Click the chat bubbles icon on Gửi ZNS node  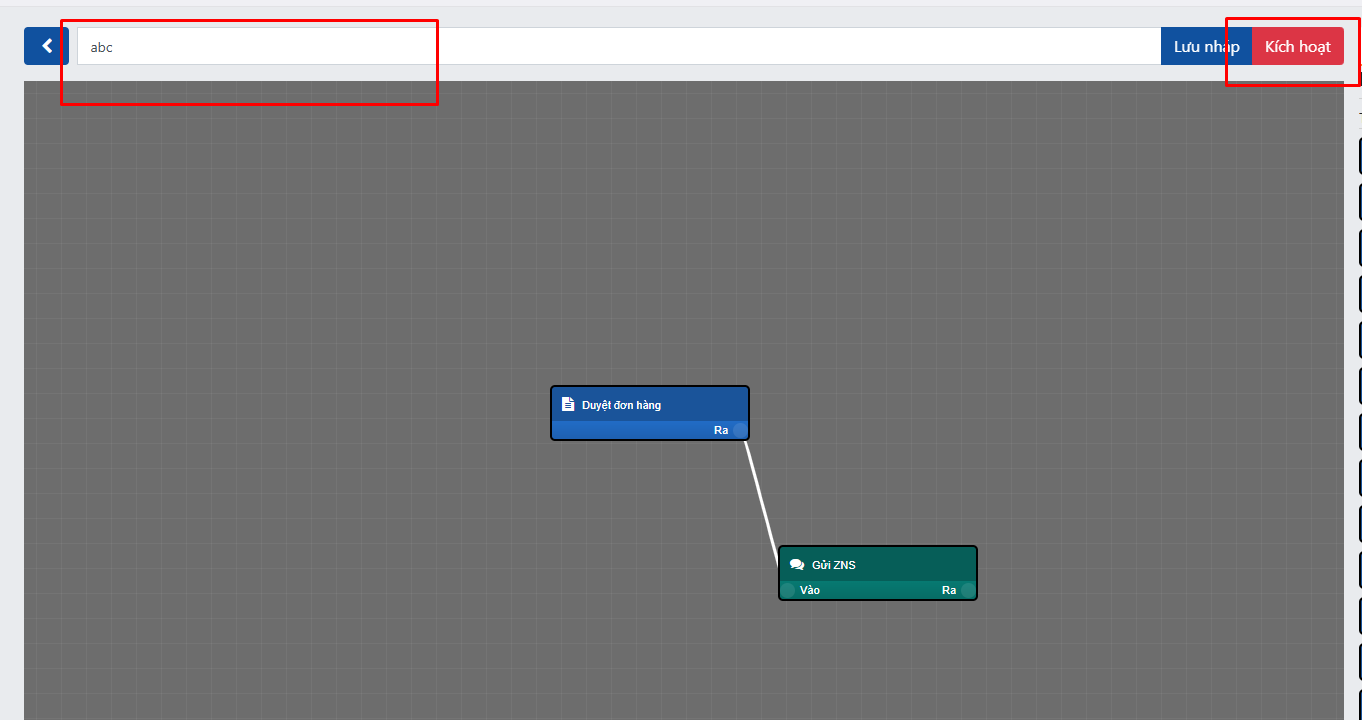(797, 565)
